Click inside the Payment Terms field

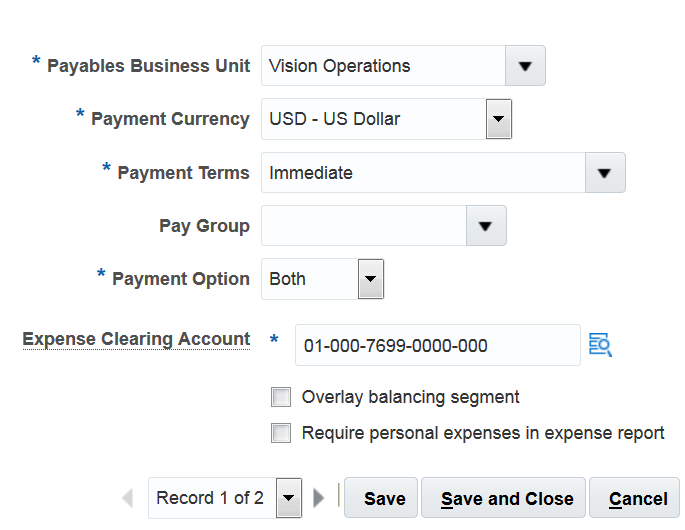[422, 173]
